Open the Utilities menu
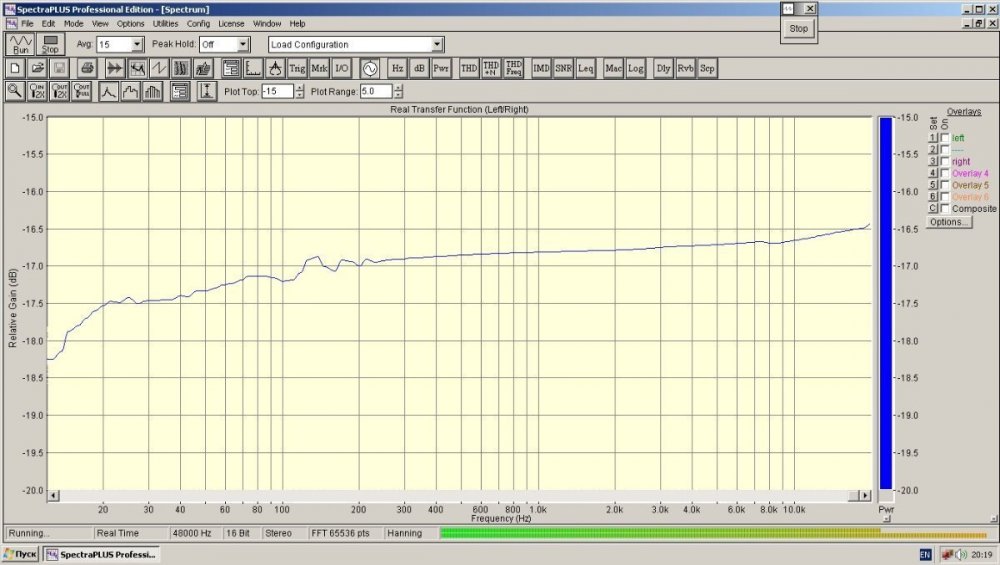1000x565 pixels. [x=165, y=23]
